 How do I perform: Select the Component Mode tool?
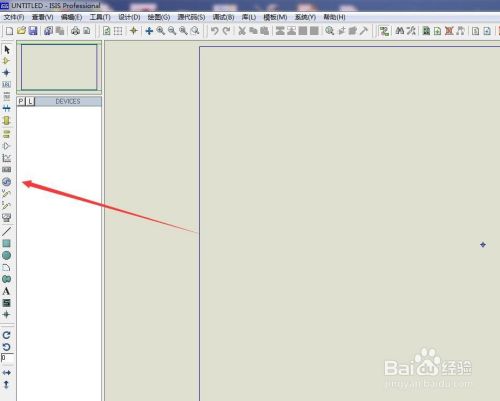[6, 61]
